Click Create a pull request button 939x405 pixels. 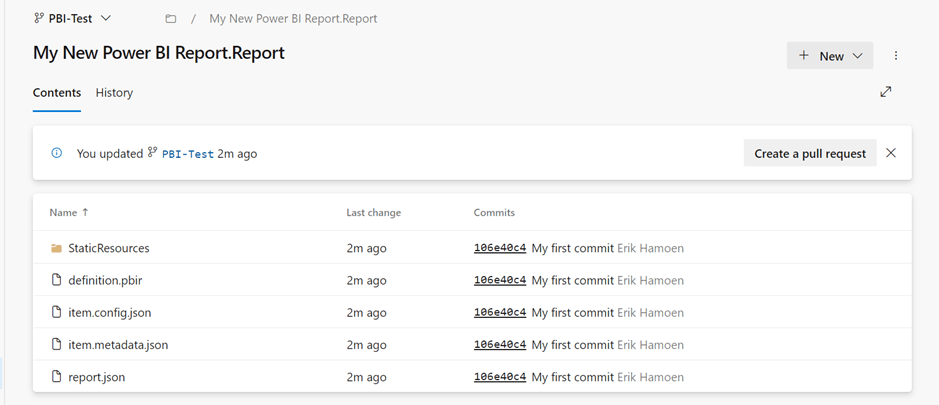tap(810, 153)
